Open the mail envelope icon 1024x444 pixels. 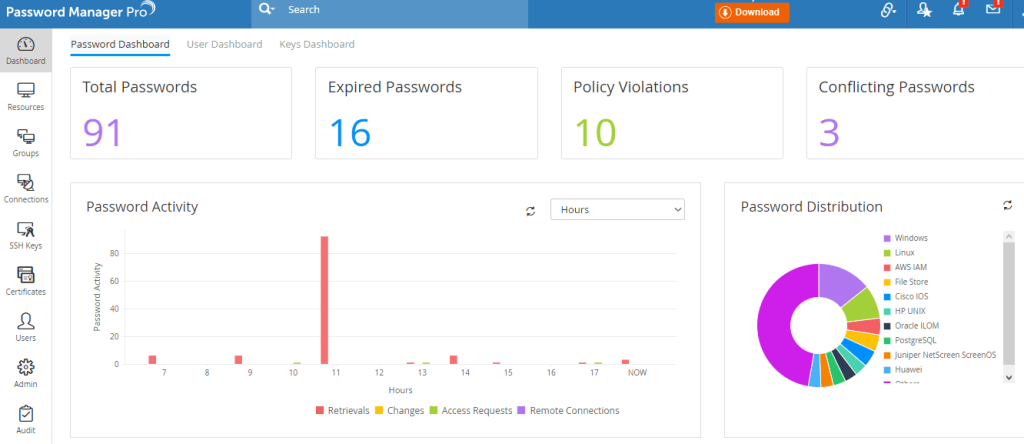[x=993, y=10]
